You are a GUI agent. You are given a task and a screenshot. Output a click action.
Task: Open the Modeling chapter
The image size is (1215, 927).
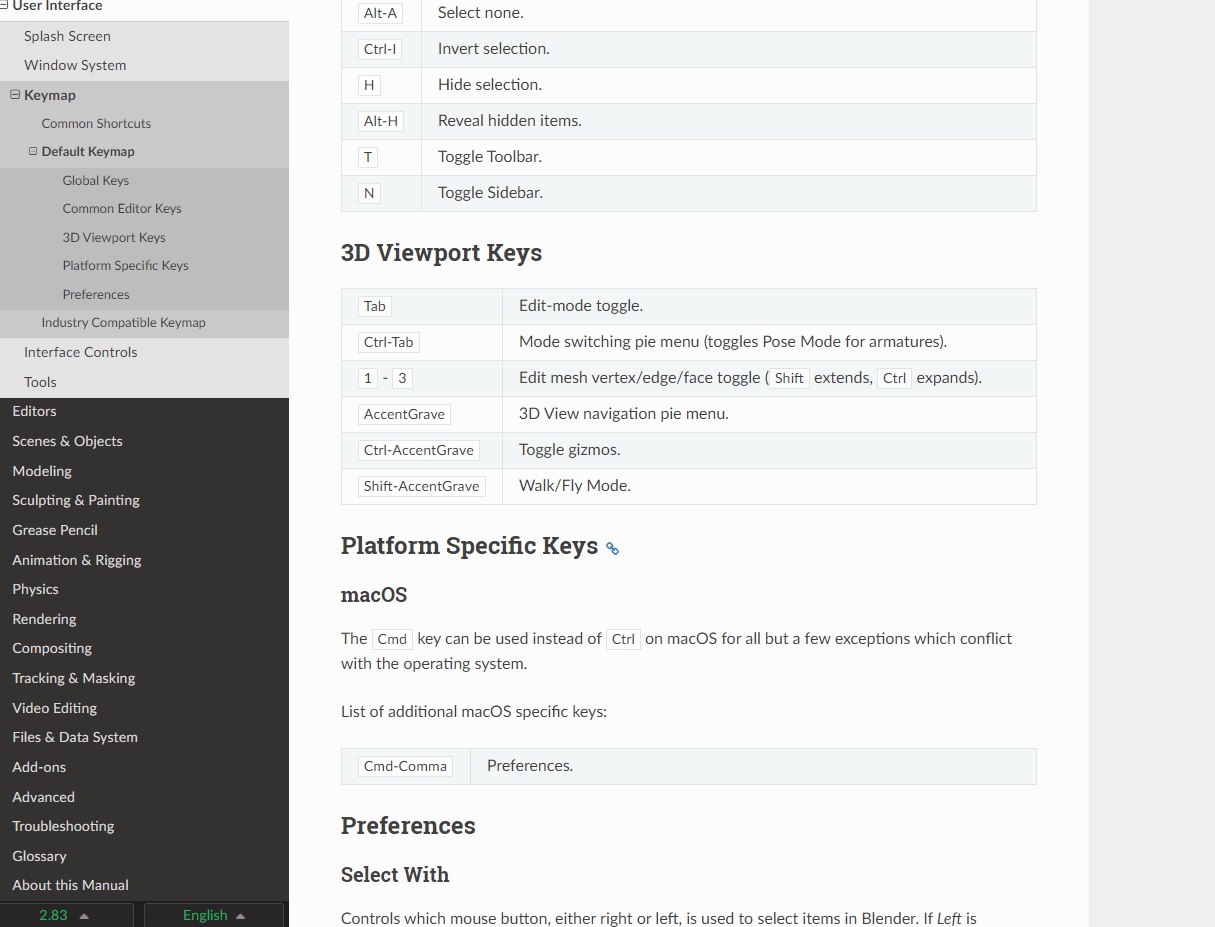[x=42, y=471]
